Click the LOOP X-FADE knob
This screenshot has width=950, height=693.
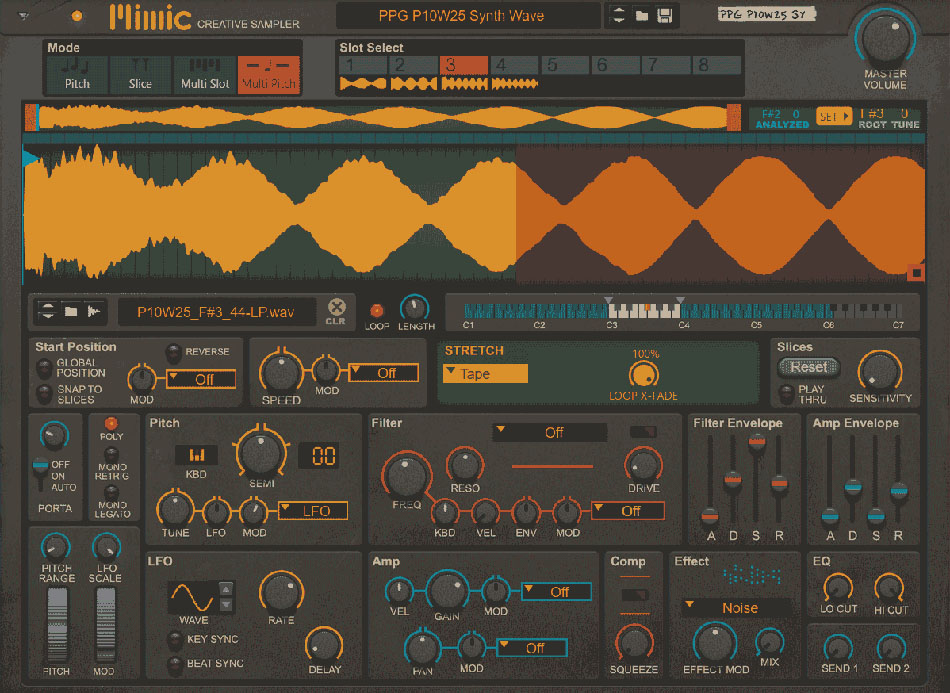coord(643,376)
